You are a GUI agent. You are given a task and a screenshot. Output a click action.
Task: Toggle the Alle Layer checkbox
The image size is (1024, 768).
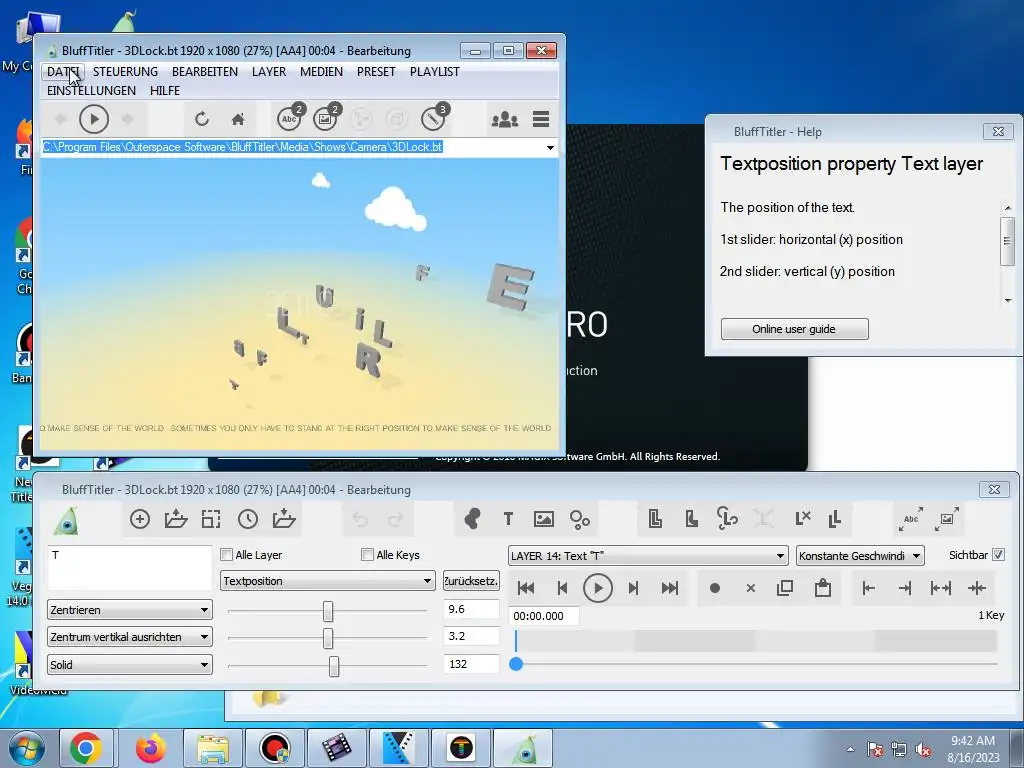click(227, 555)
